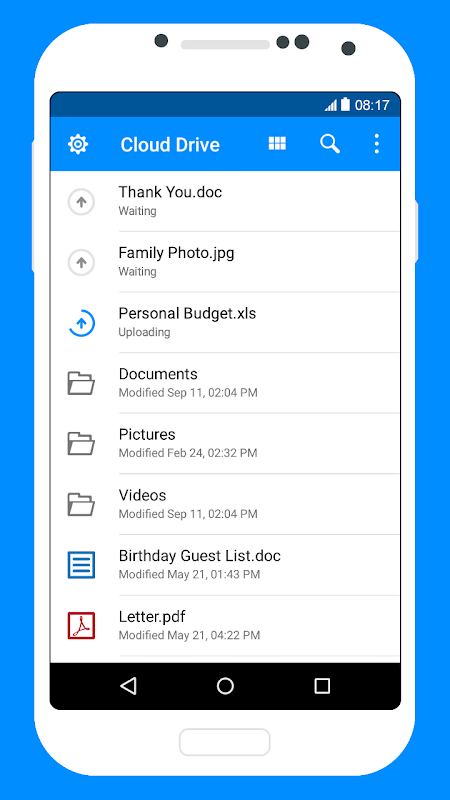Tap the Cloud Drive title
The width and height of the screenshot is (450, 800).
pyautogui.click(x=170, y=145)
